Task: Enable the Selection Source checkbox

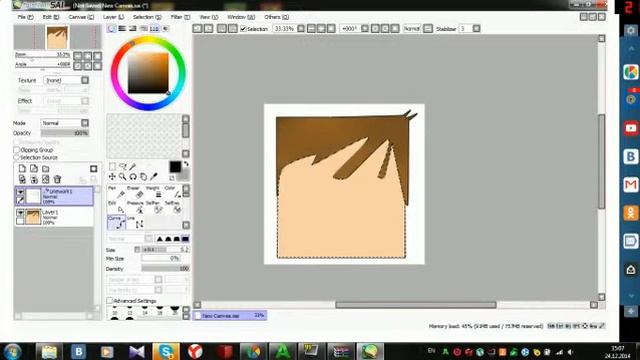Action: coord(17,158)
